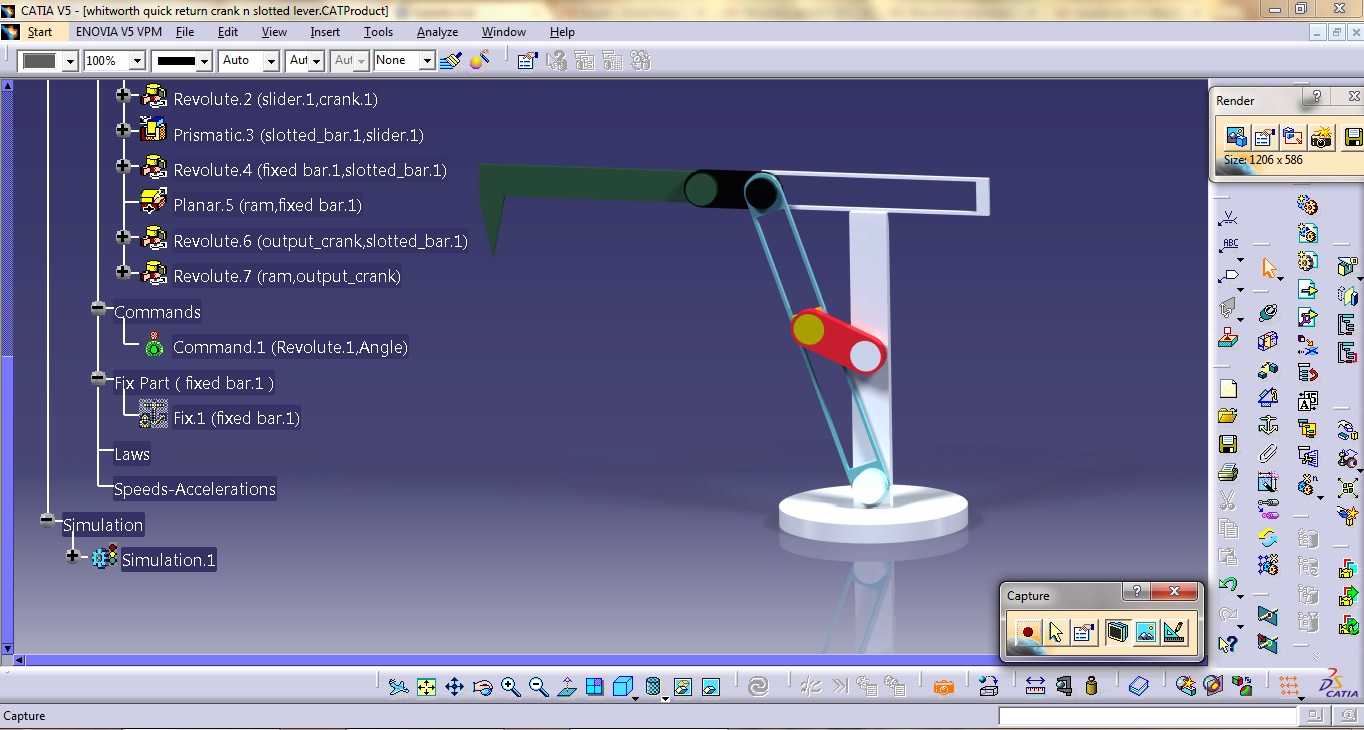Image resolution: width=1364 pixels, height=730 pixels.
Task: Click the Zoom Out magnifier icon
Action: pos(539,687)
